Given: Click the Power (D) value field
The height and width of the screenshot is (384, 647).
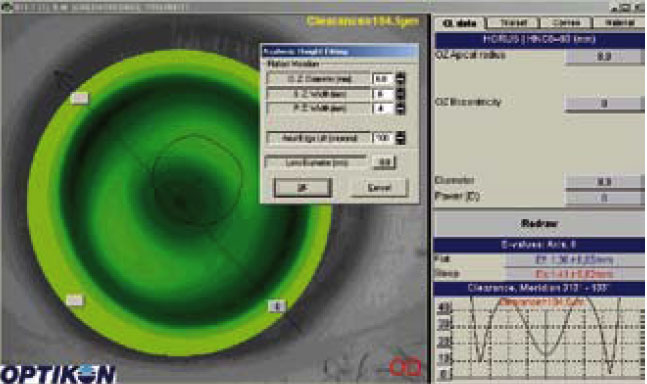Looking at the screenshot, I should tap(604, 198).
